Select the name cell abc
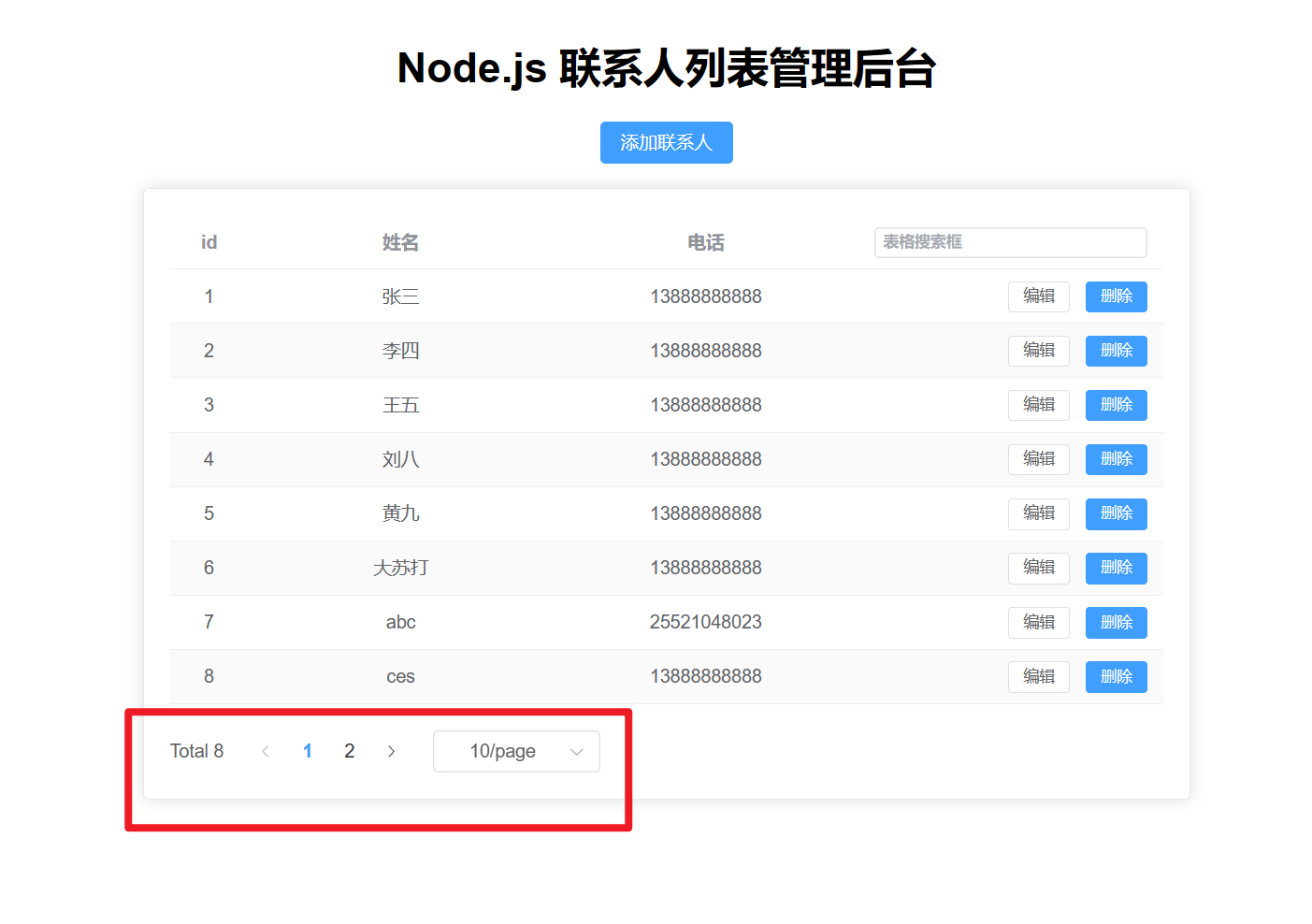The height and width of the screenshot is (924, 1312). pos(400,622)
